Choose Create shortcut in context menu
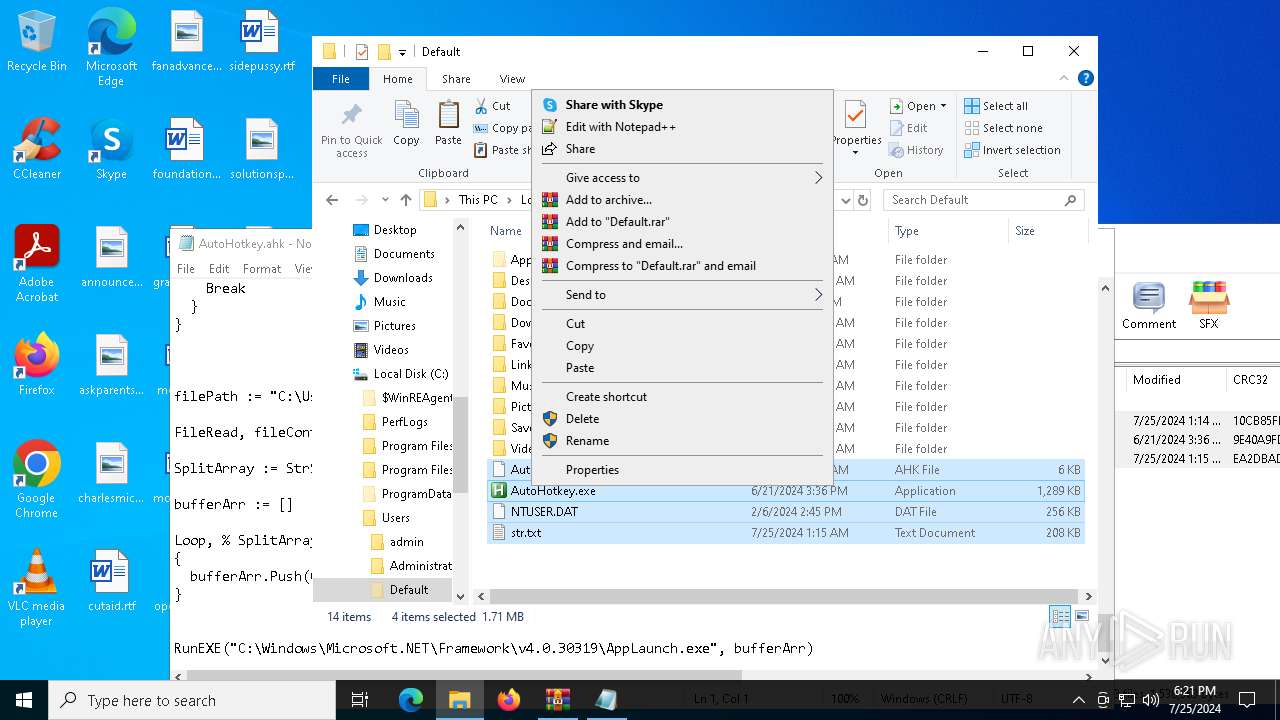This screenshot has width=1280, height=720. click(x=682, y=397)
